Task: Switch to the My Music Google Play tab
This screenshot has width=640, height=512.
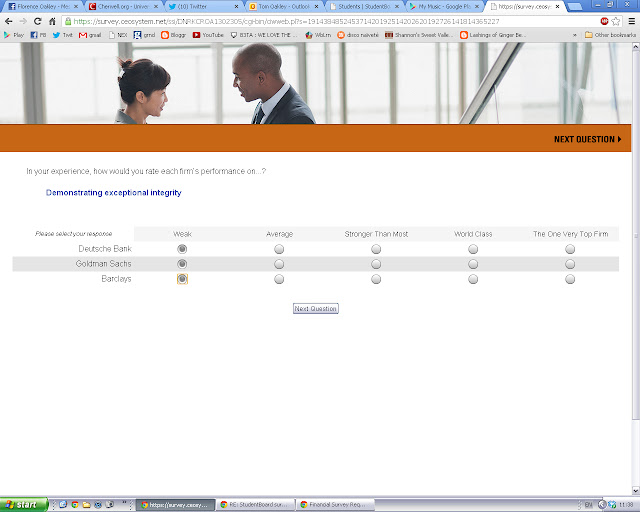Action: coord(444,7)
